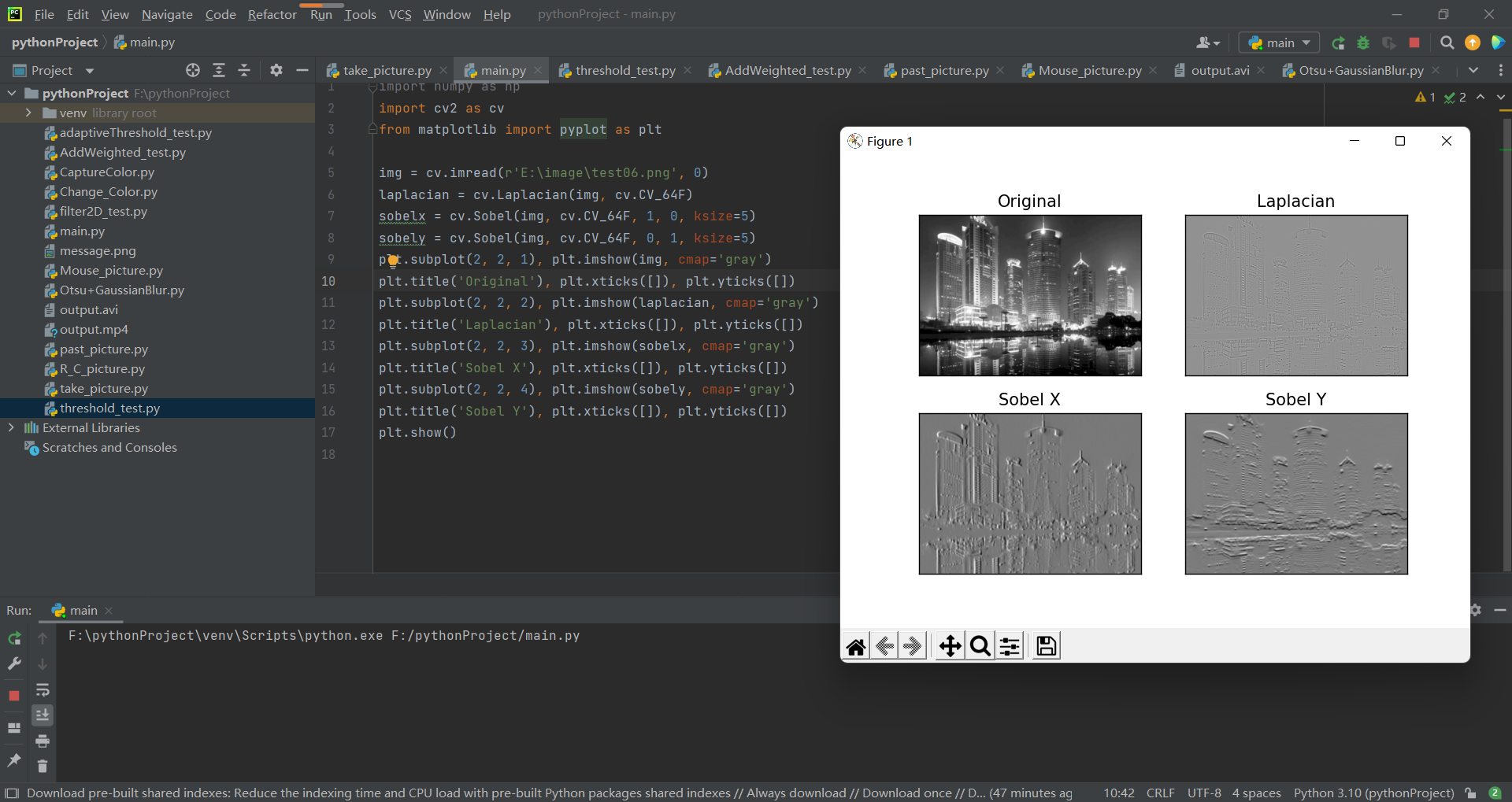Pin the Run tab with pin icon

point(14,759)
